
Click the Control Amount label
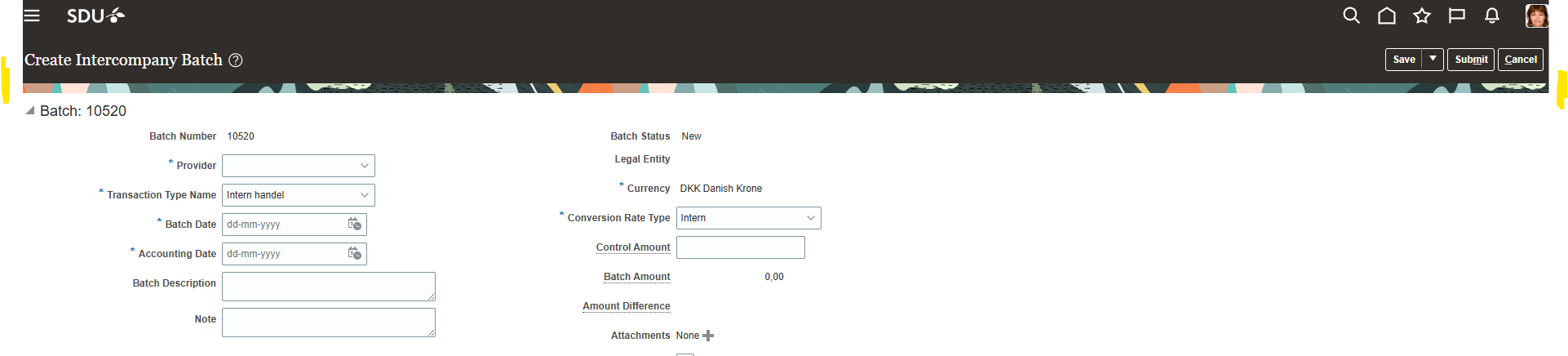click(x=633, y=247)
